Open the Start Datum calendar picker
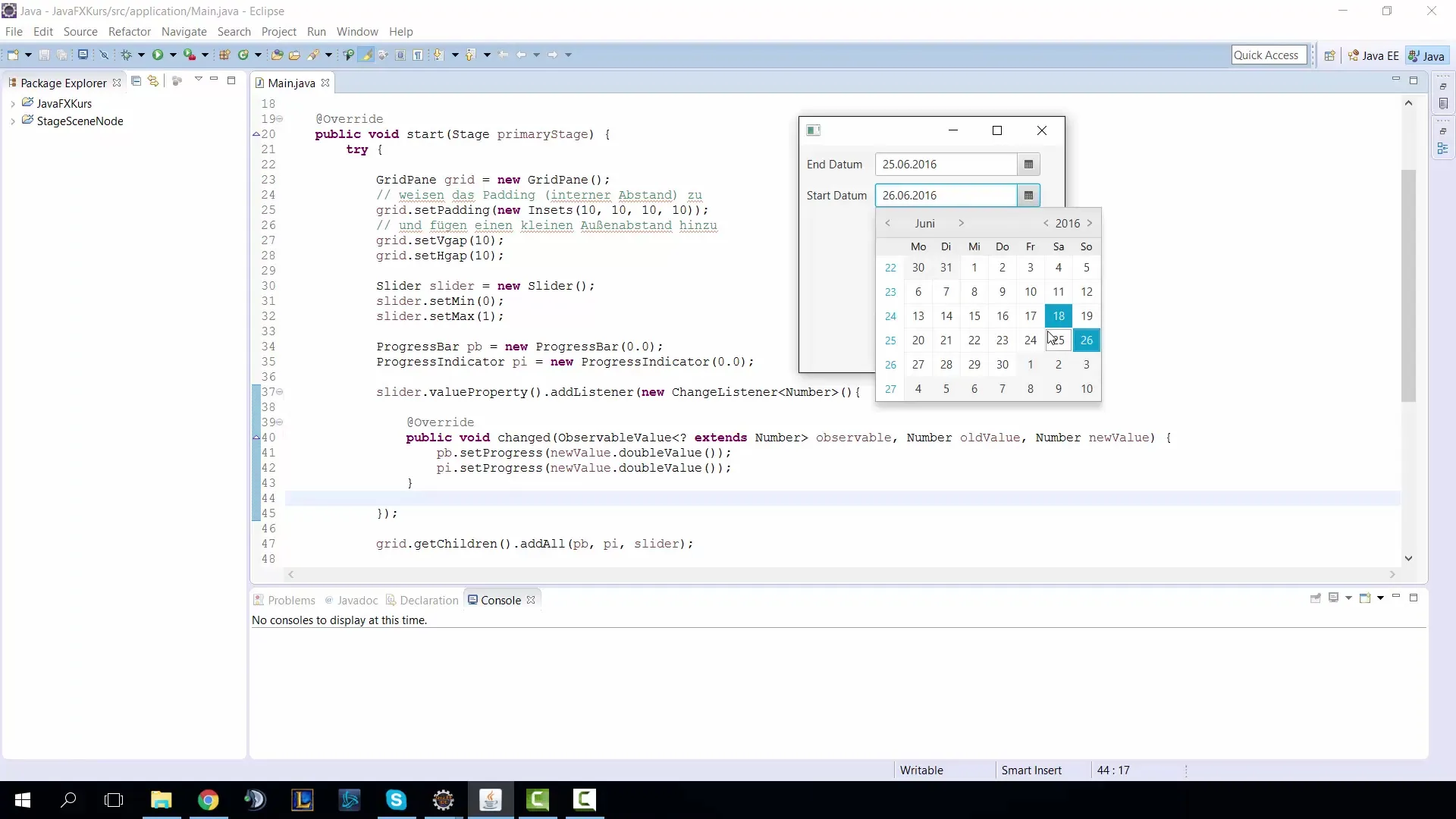This screenshot has width=1456, height=819. [x=1028, y=196]
